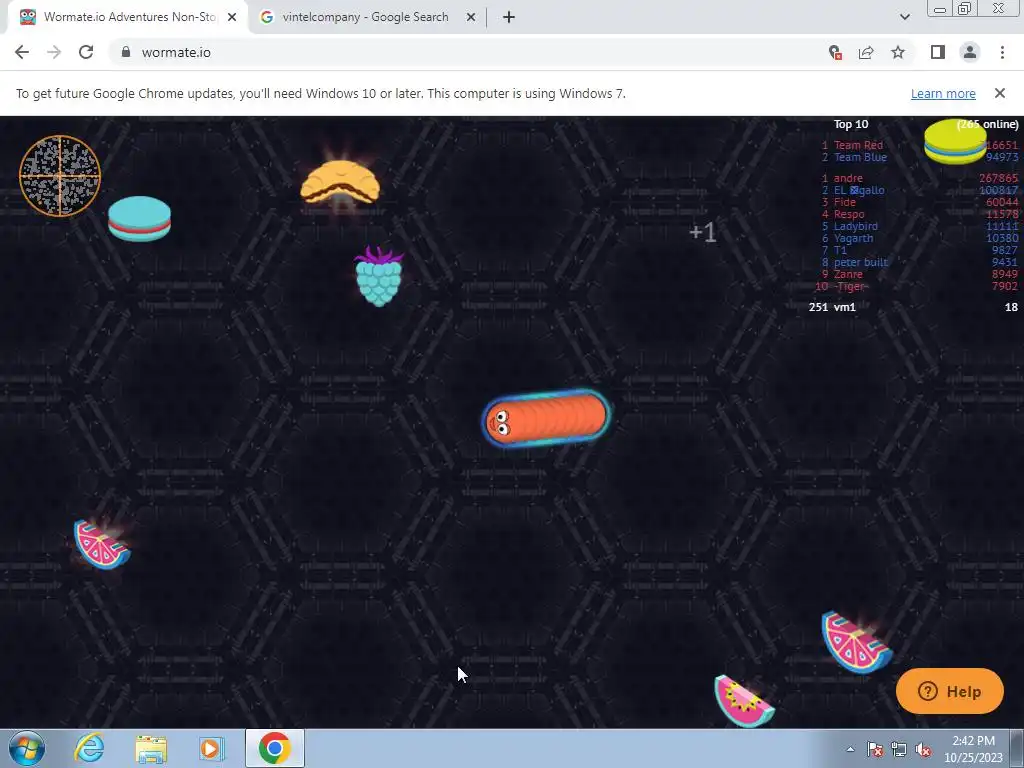Viewport: 1024px width, 768px height.
Task: Click the circular minimap radar
Action: (x=59, y=175)
